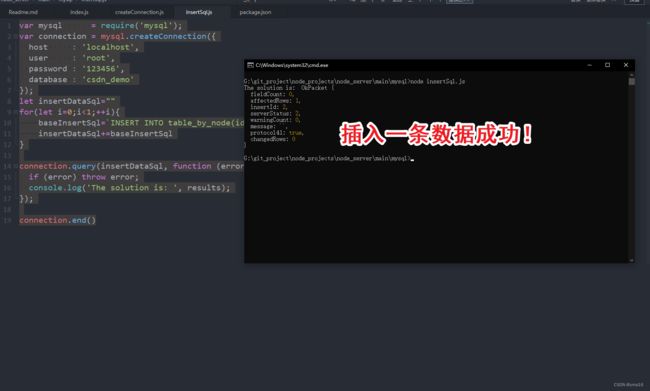650x391 pixels.
Task: Click the cmd scrollbar down arrow
Action: 632,260
